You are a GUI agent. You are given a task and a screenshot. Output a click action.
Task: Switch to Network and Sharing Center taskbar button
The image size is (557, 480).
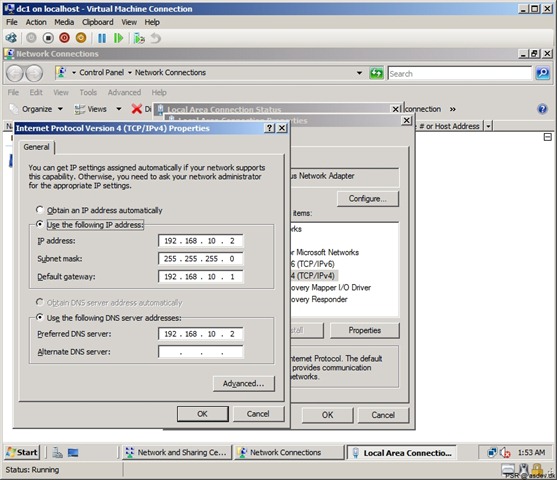tap(177, 452)
